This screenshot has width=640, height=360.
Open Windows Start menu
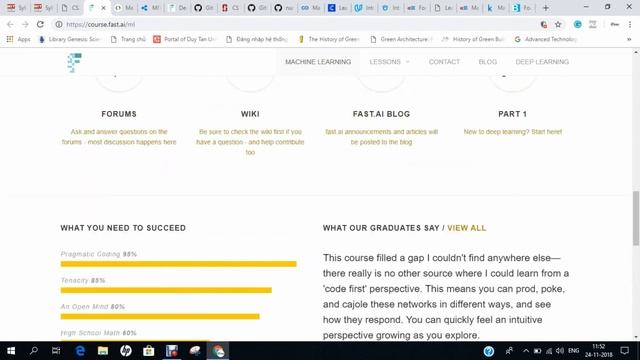point(11,351)
